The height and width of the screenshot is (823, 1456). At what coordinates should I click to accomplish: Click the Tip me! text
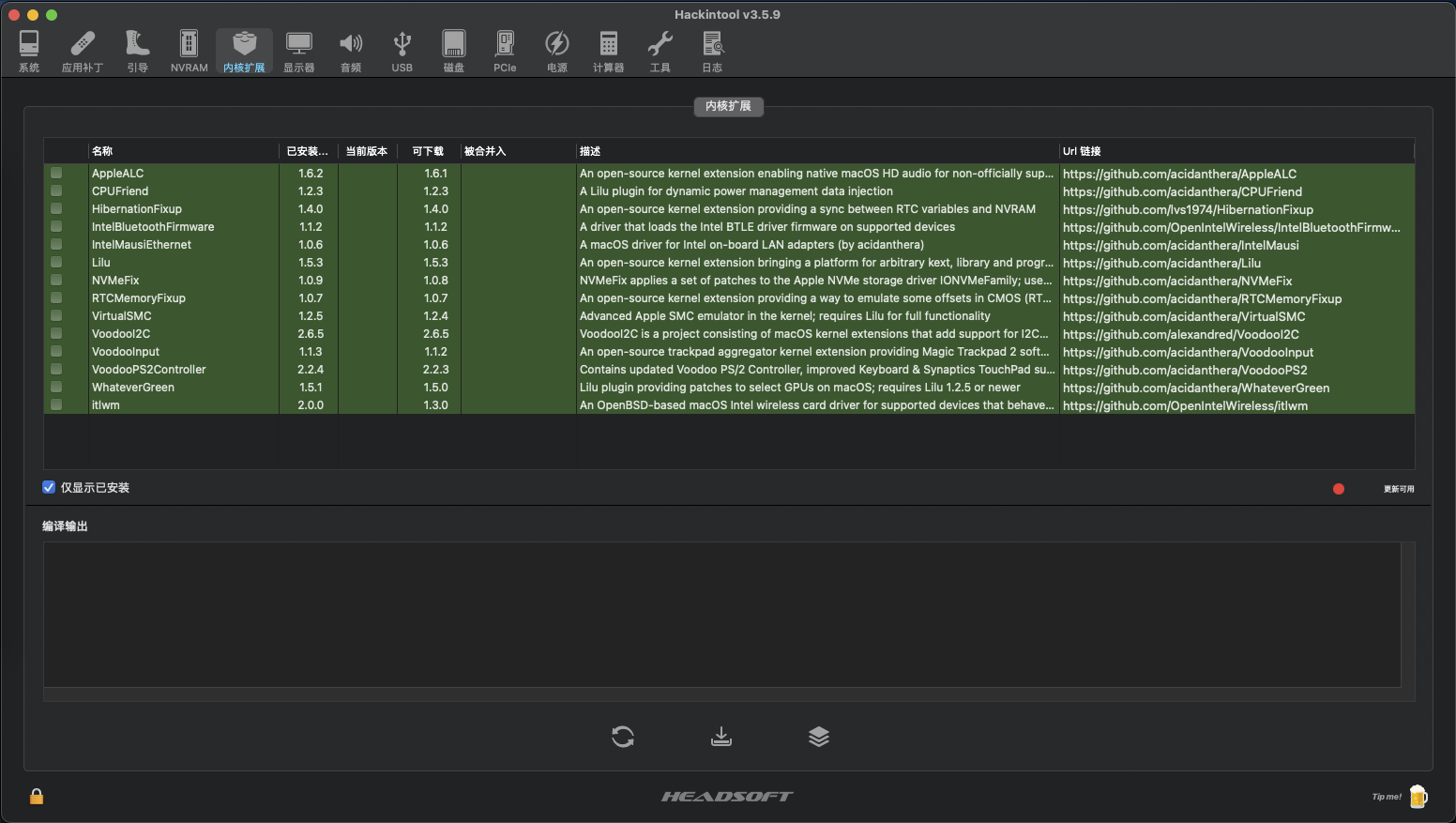coord(1387,797)
